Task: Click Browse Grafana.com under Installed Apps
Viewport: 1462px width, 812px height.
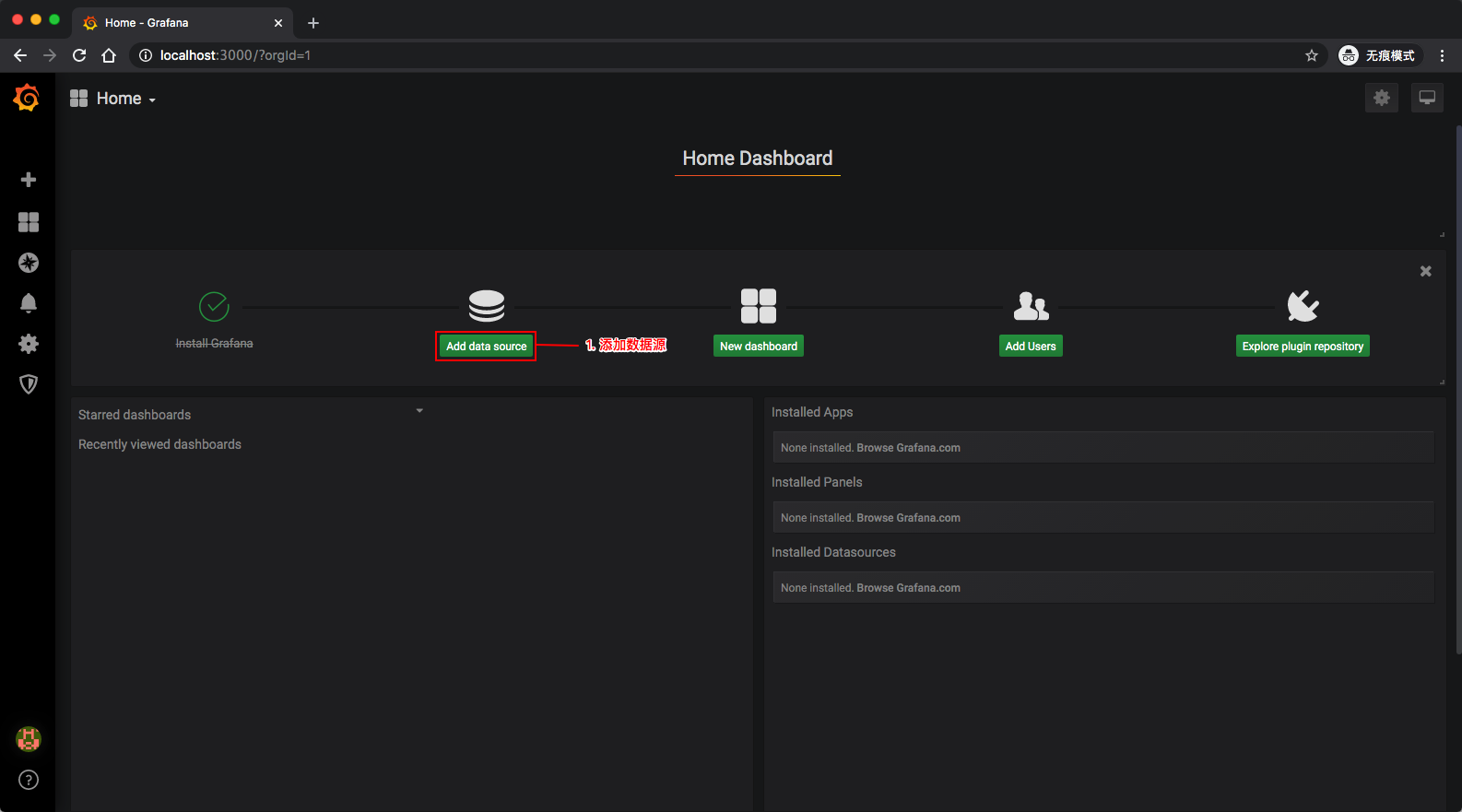Action: coord(909,448)
